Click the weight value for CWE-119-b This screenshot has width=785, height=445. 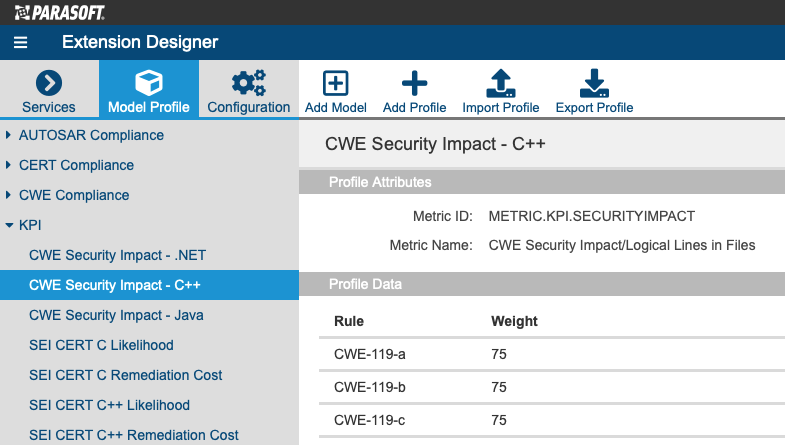click(499, 387)
